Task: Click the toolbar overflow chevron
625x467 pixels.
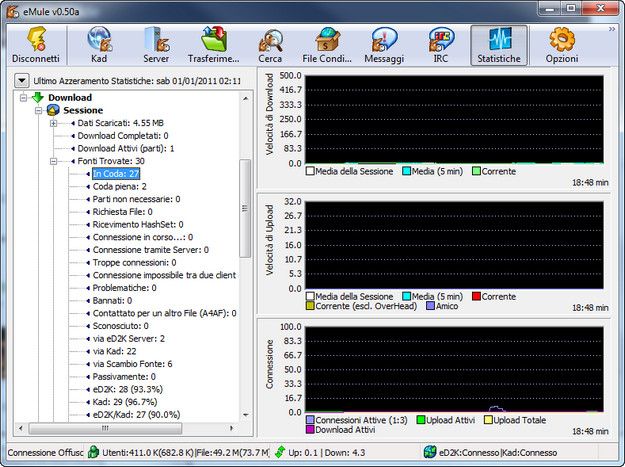Action: pos(612,29)
